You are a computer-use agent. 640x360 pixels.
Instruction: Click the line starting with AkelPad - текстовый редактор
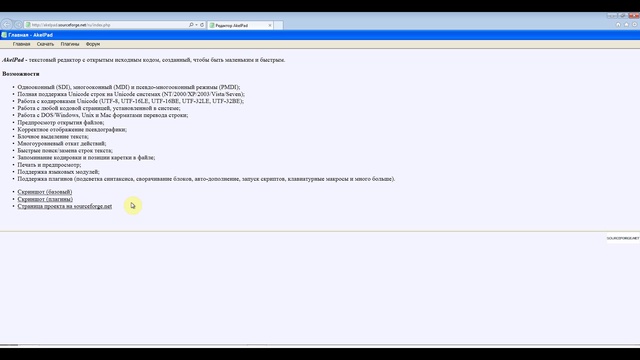[x=144, y=60]
